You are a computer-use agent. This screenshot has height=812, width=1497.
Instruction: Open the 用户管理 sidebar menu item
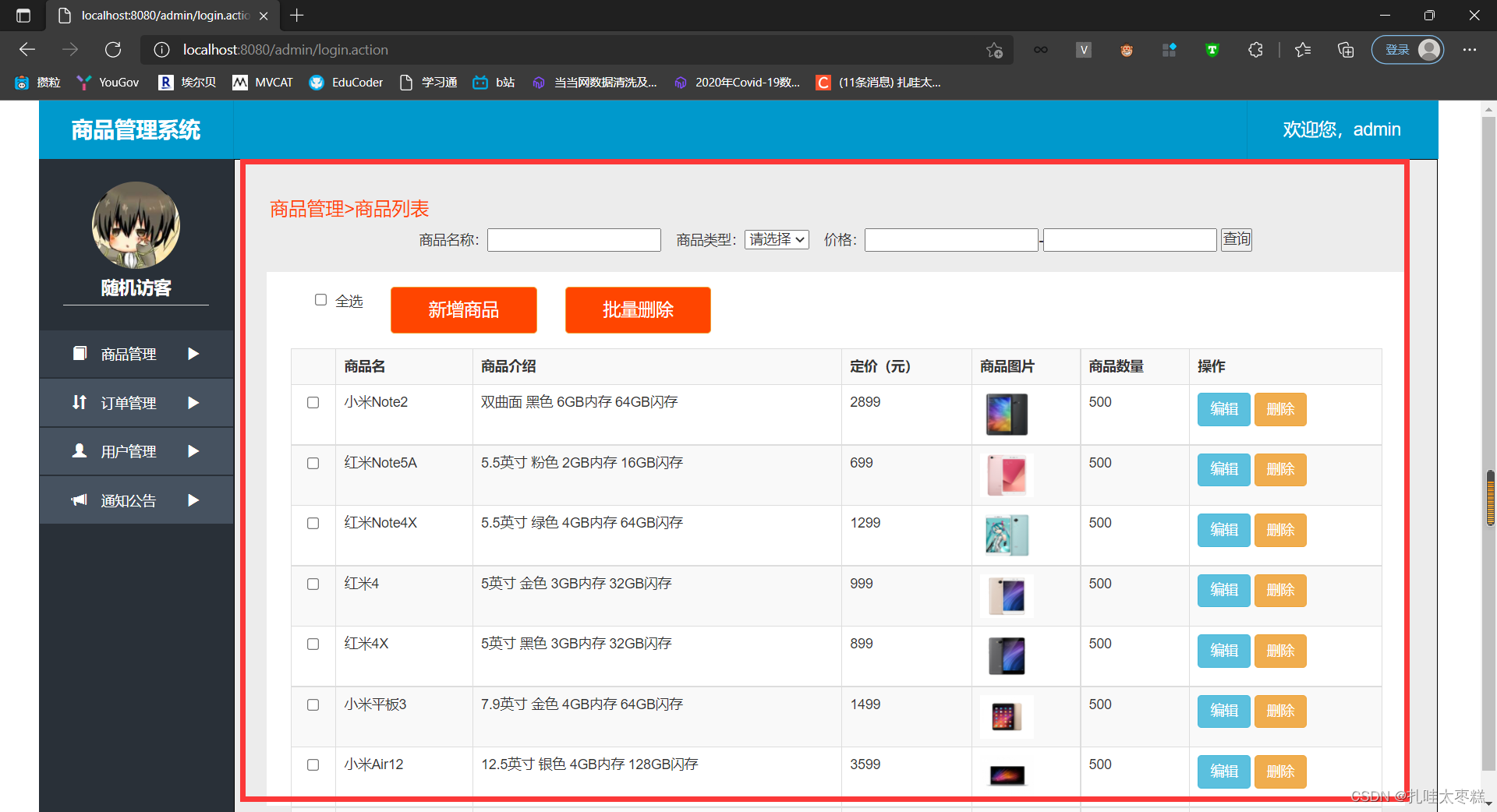tap(136, 451)
